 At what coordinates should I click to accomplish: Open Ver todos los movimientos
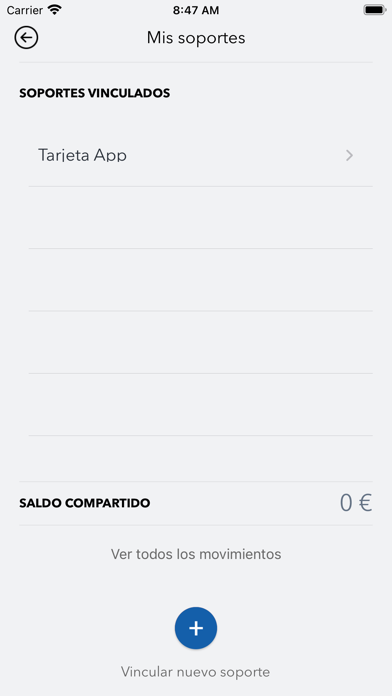(196, 554)
